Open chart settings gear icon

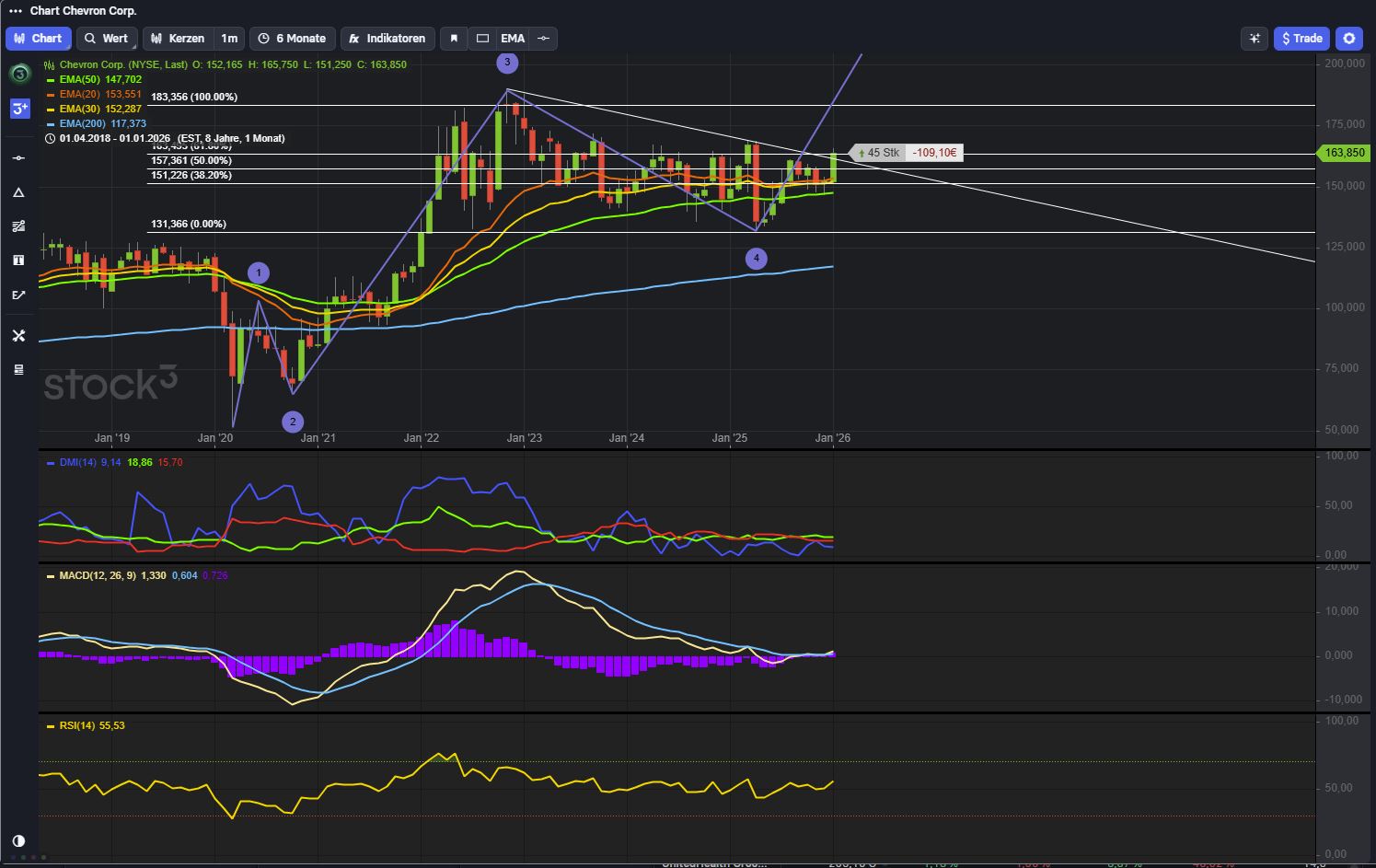coord(1348,39)
